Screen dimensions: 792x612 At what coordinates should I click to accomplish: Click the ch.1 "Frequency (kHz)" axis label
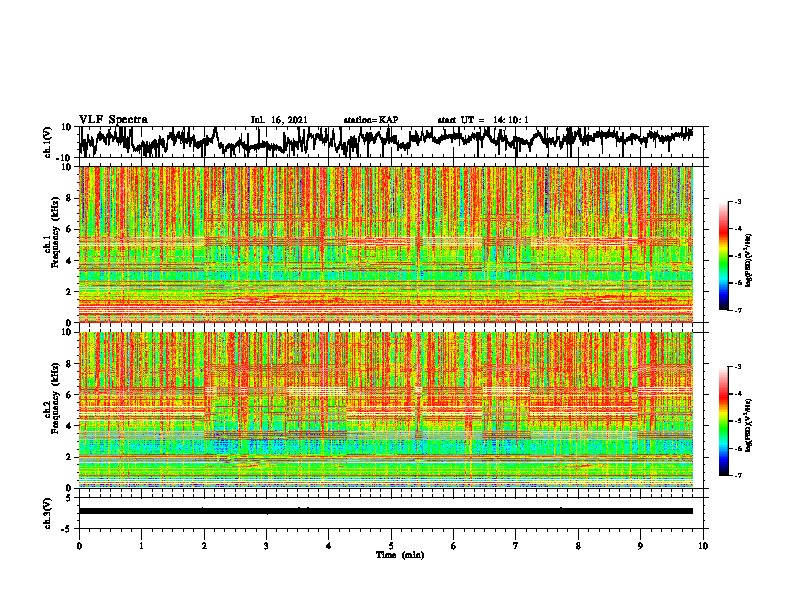pyautogui.click(x=55, y=232)
